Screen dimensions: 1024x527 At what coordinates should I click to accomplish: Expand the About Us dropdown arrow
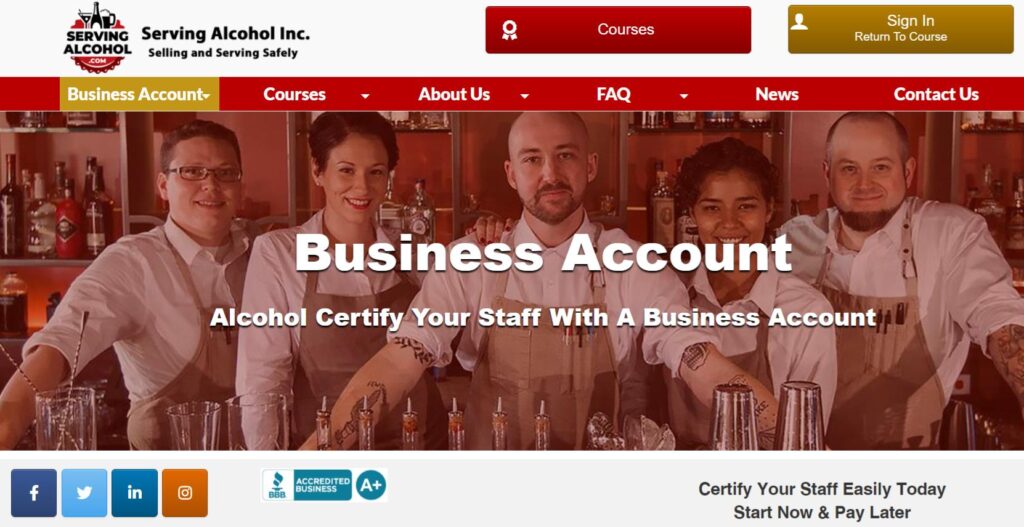coord(524,96)
